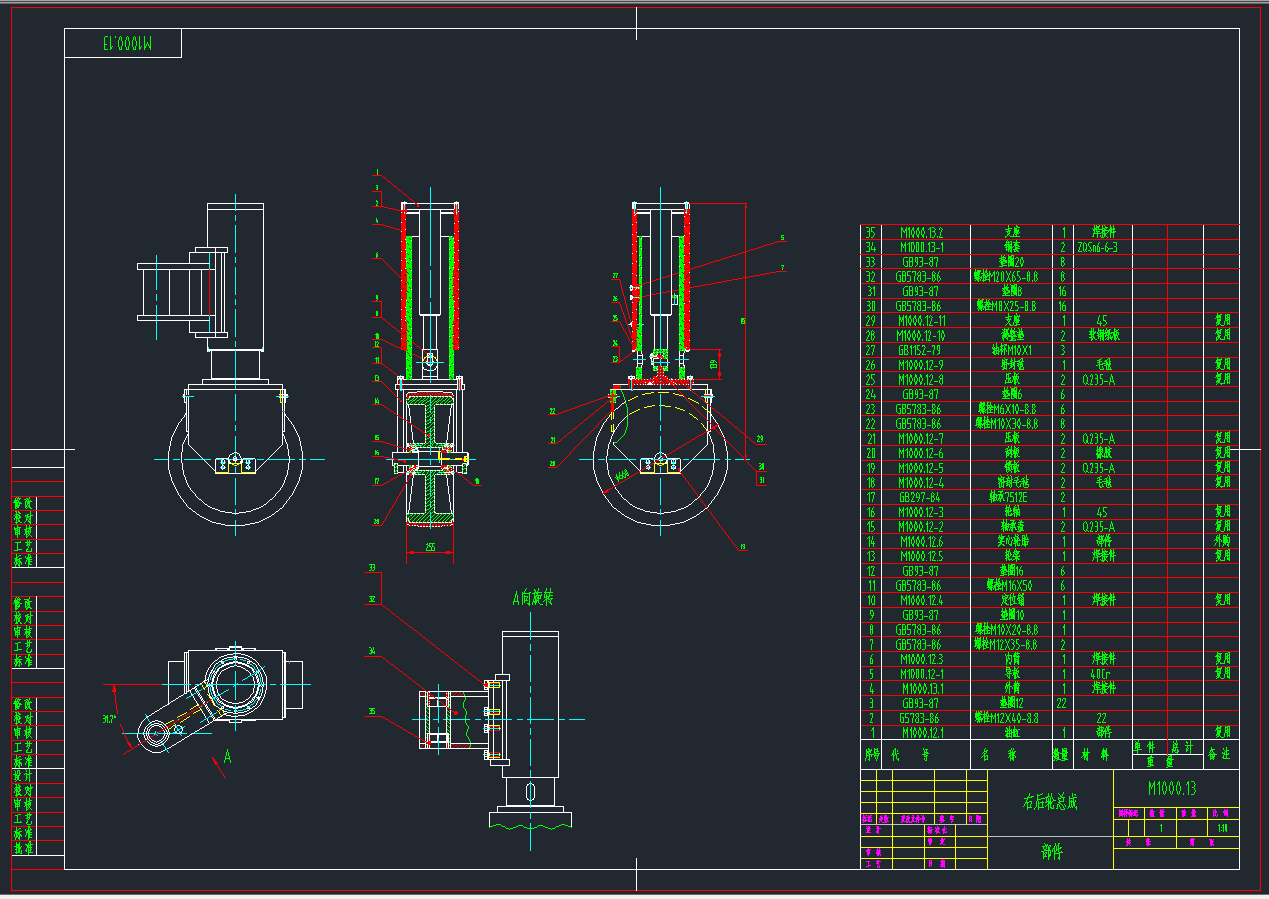Click the 255 width dimension text
This screenshot has width=1269, height=899.
tap(430, 547)
